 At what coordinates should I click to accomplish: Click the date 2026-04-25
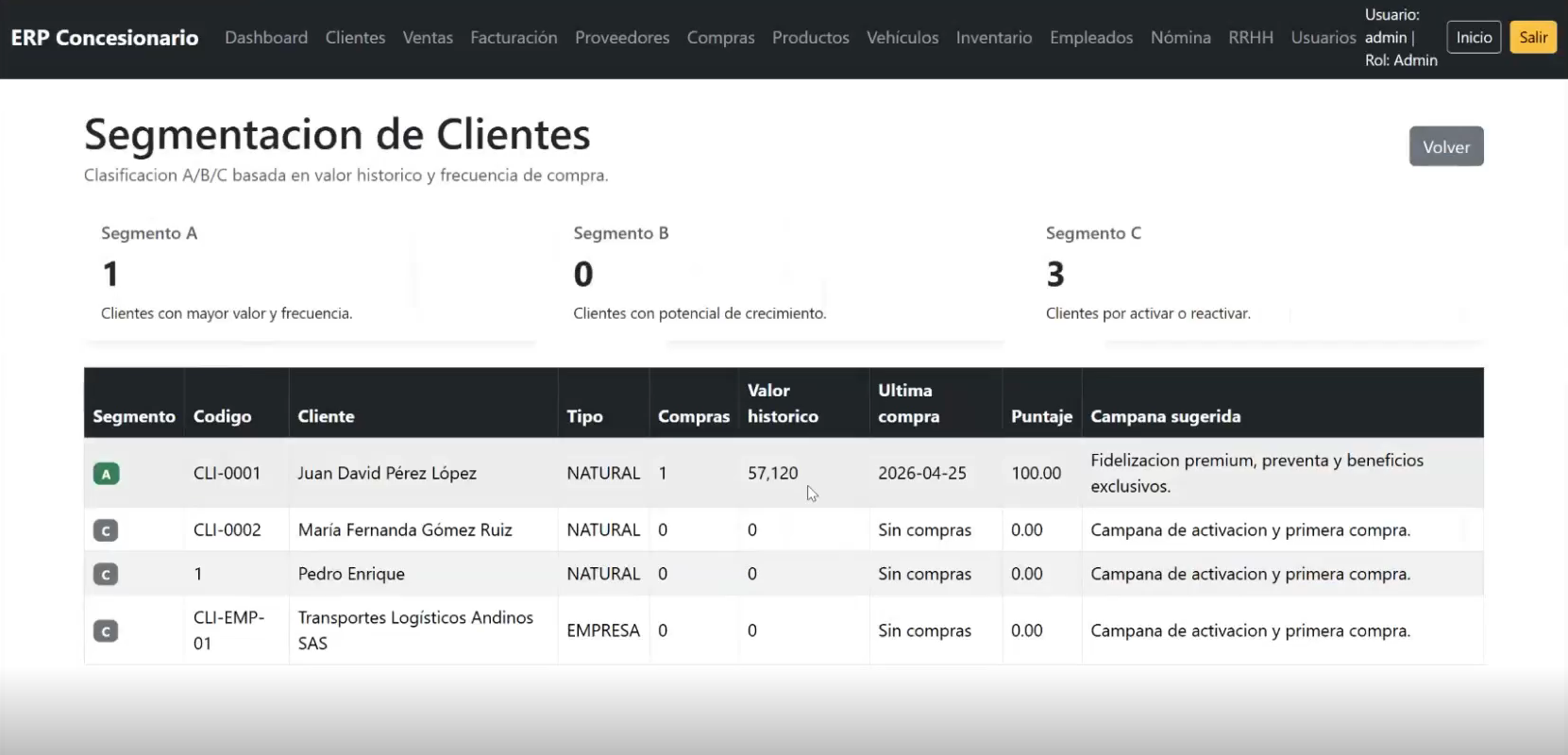[x=922, y=473]
